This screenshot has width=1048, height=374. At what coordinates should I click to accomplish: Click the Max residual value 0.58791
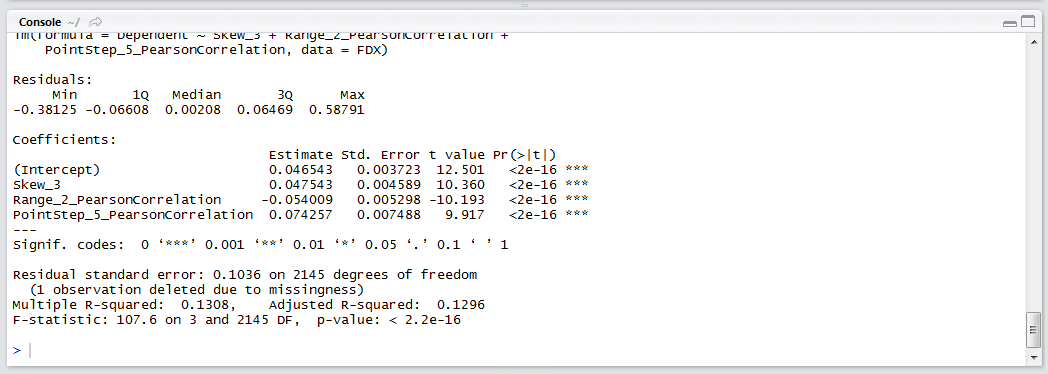tap(337, 110)
